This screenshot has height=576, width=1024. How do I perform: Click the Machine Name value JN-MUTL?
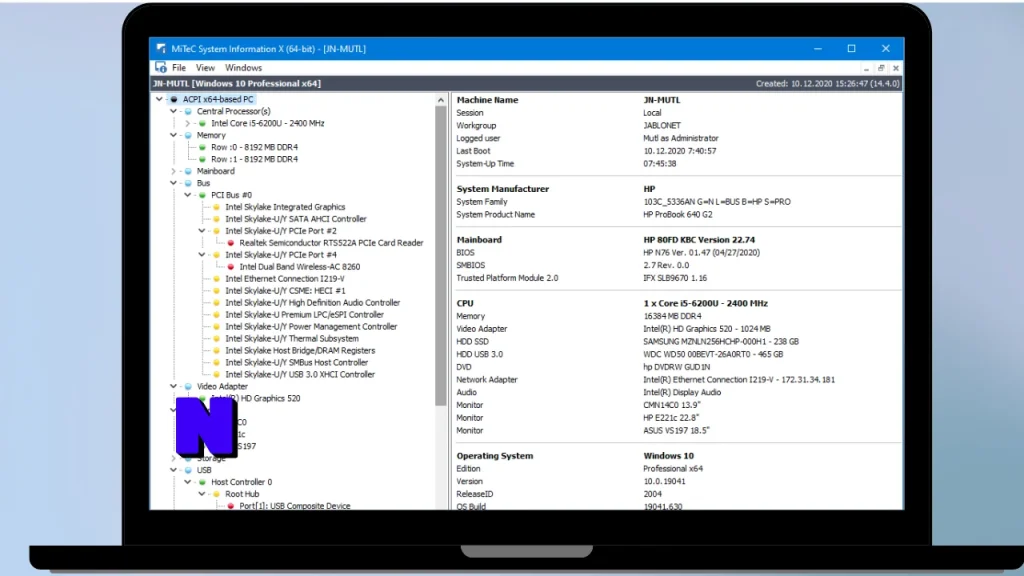tap(662, 100)
